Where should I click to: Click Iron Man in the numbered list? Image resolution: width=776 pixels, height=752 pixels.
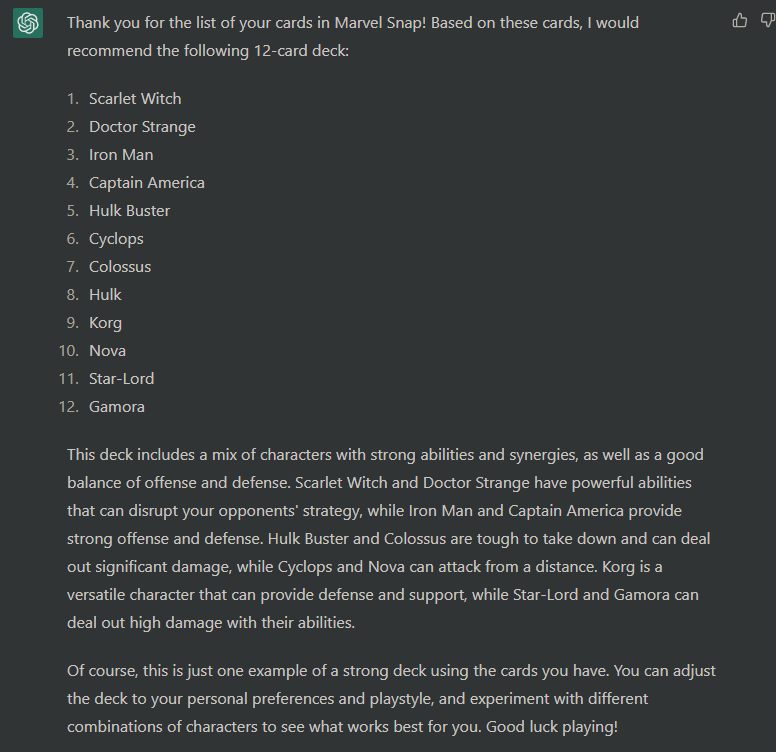[121, 155]
